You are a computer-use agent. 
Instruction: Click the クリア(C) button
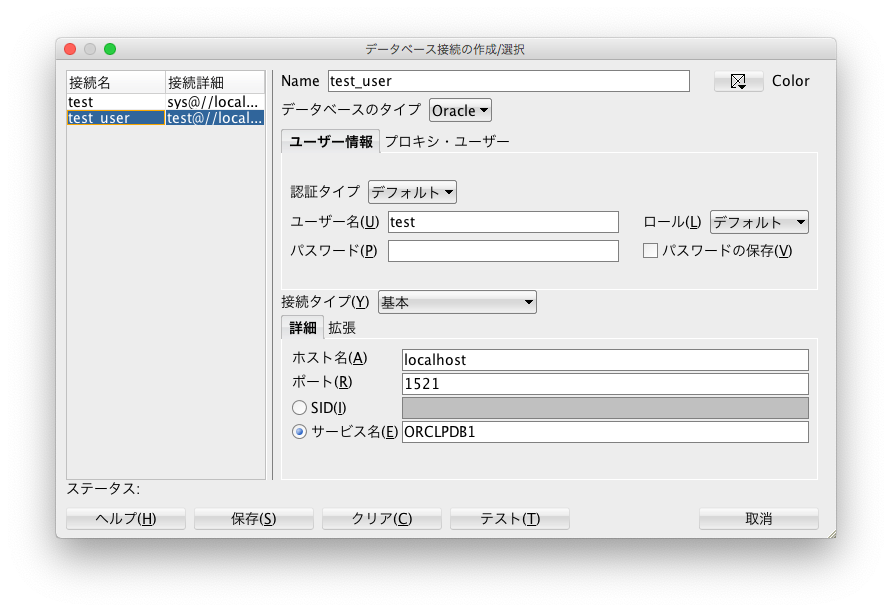click(x=382, y=519)
